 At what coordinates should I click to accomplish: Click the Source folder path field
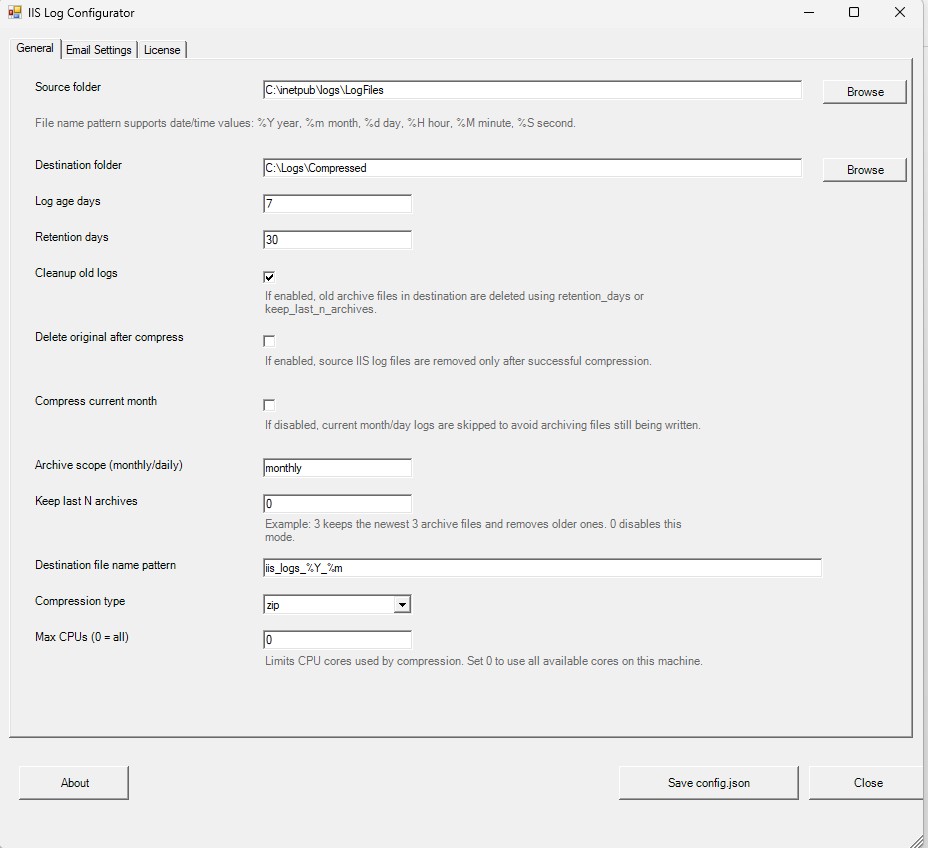[x=532, y=90]
